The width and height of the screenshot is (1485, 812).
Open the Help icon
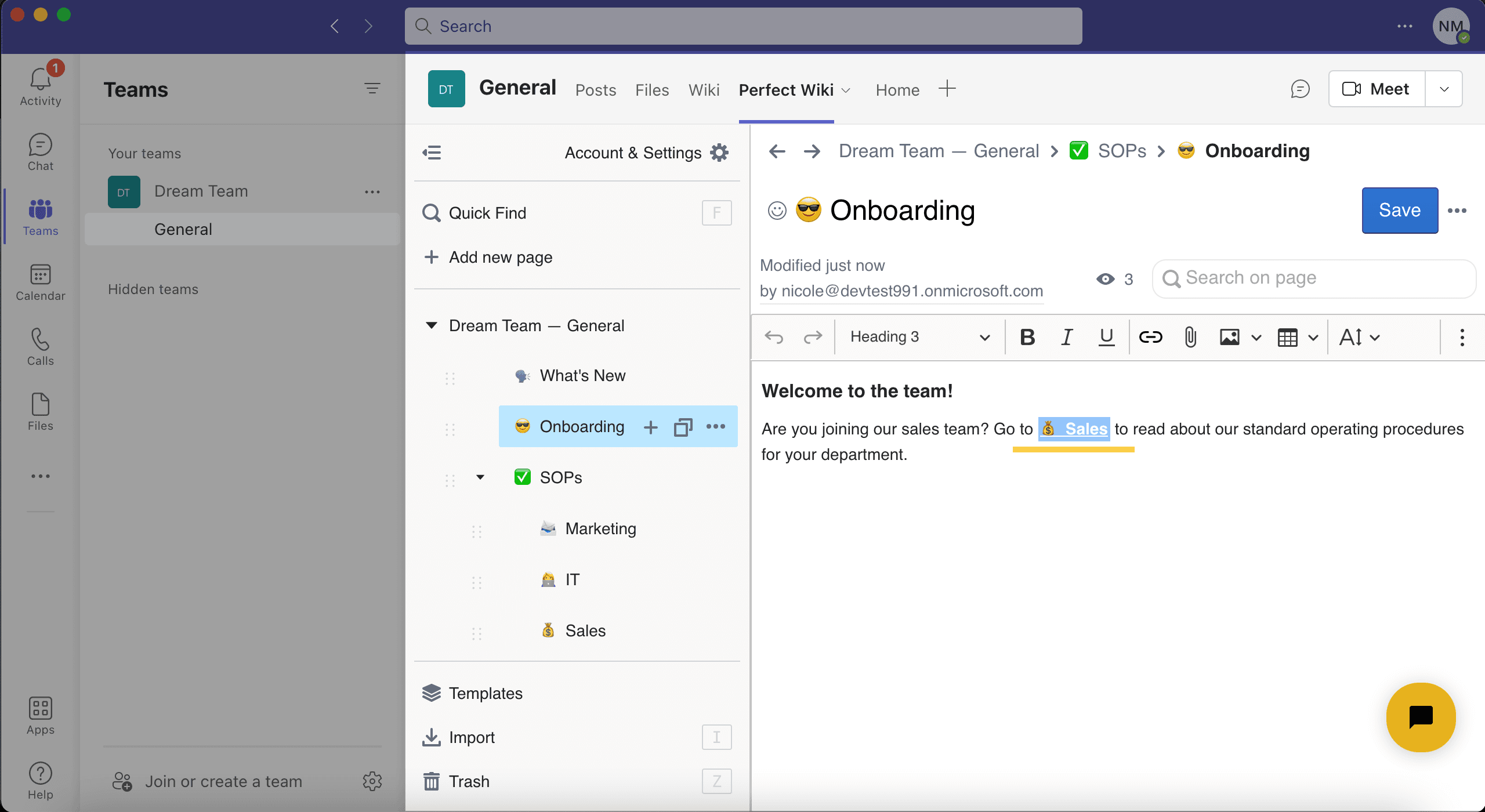(x=40, y=781)
